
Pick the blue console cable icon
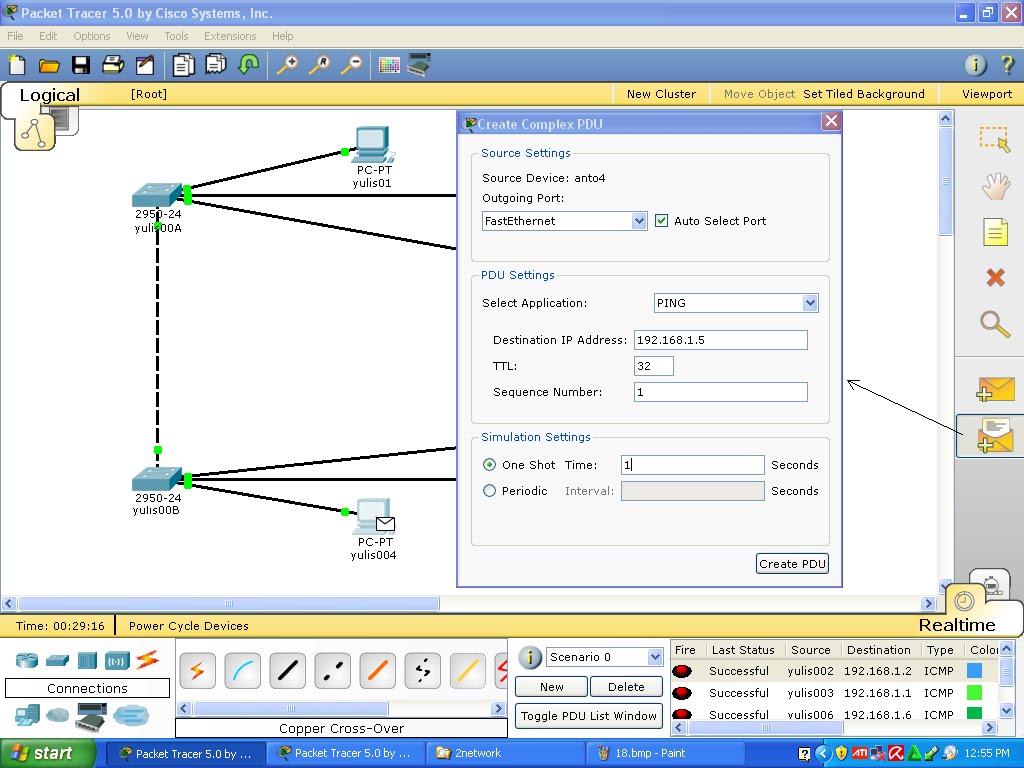pyautogui.click(x=242, y=671)
